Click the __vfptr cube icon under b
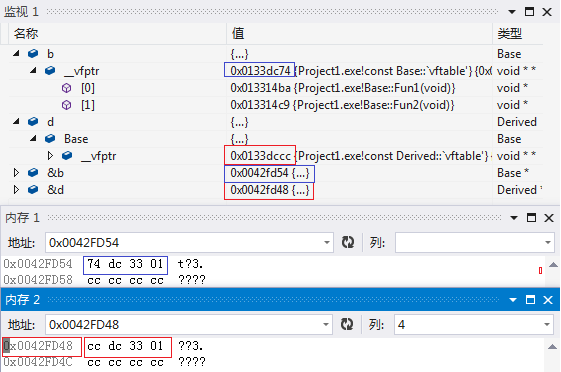This screenshot has width=561, height=372. tap(50, 70)
